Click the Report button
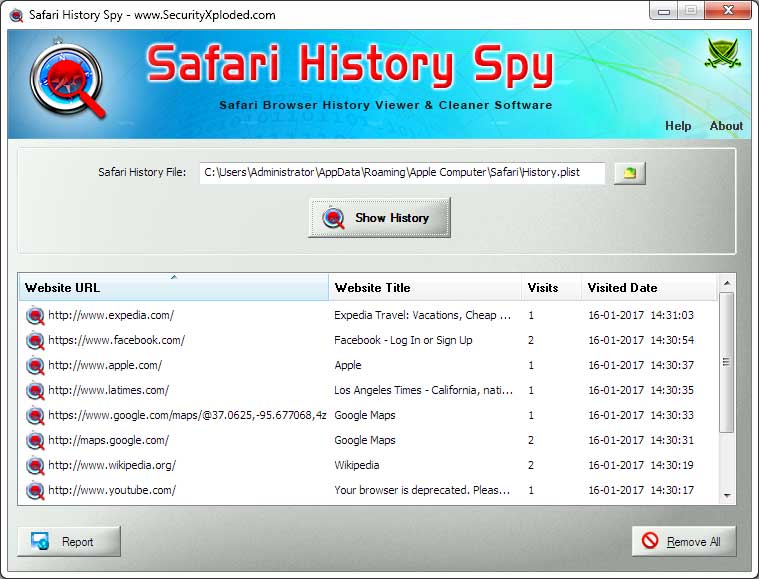Image resolution: width=759 pixels, height=579 pixels. coord(69,542)
